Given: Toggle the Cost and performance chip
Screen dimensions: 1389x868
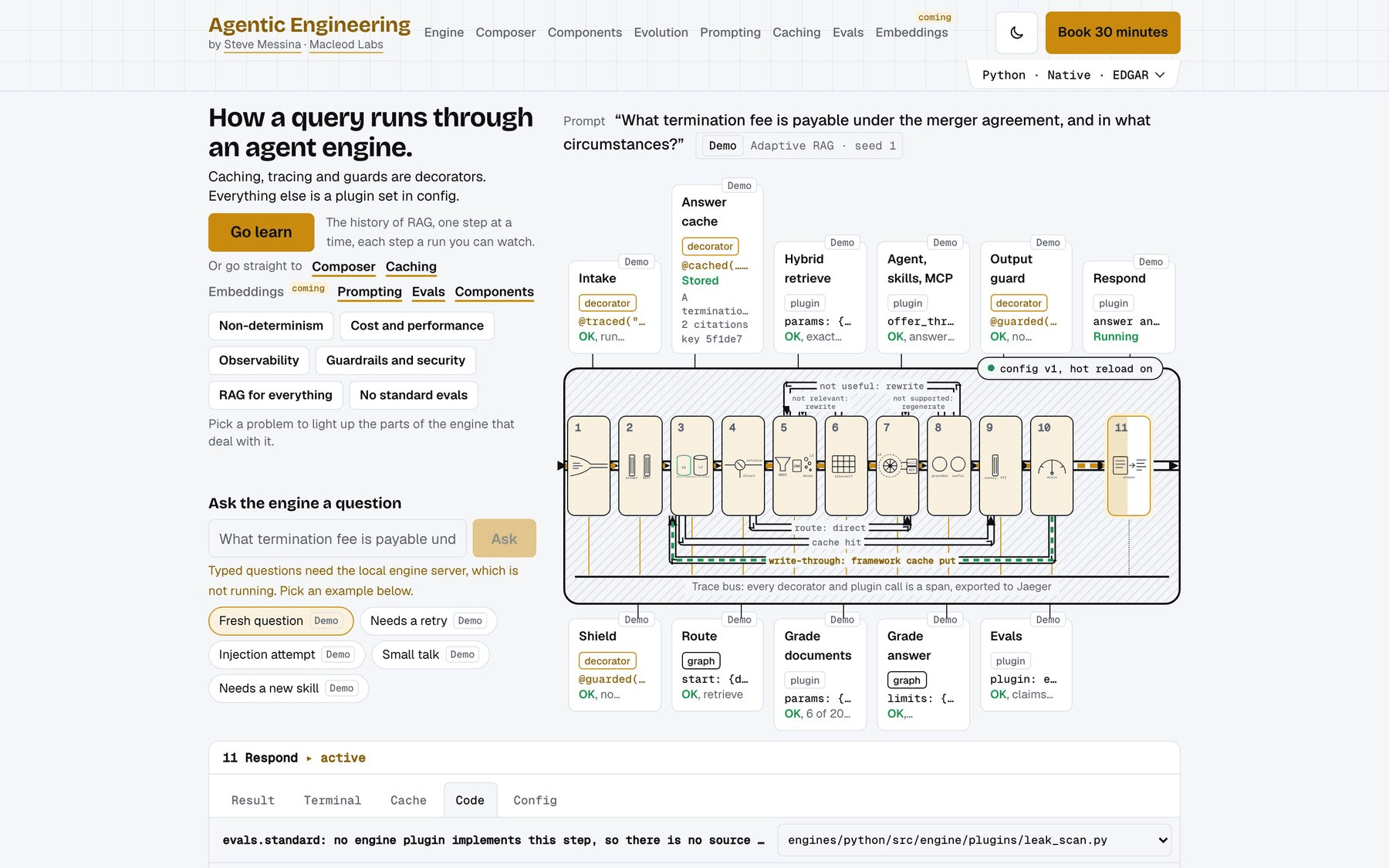Looking at the screenshot, I should [417, 326].
